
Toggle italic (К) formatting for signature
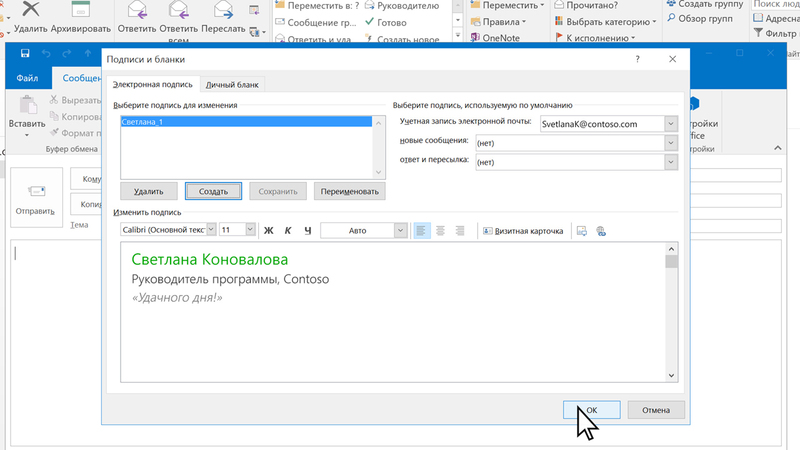tap(288, 230)
